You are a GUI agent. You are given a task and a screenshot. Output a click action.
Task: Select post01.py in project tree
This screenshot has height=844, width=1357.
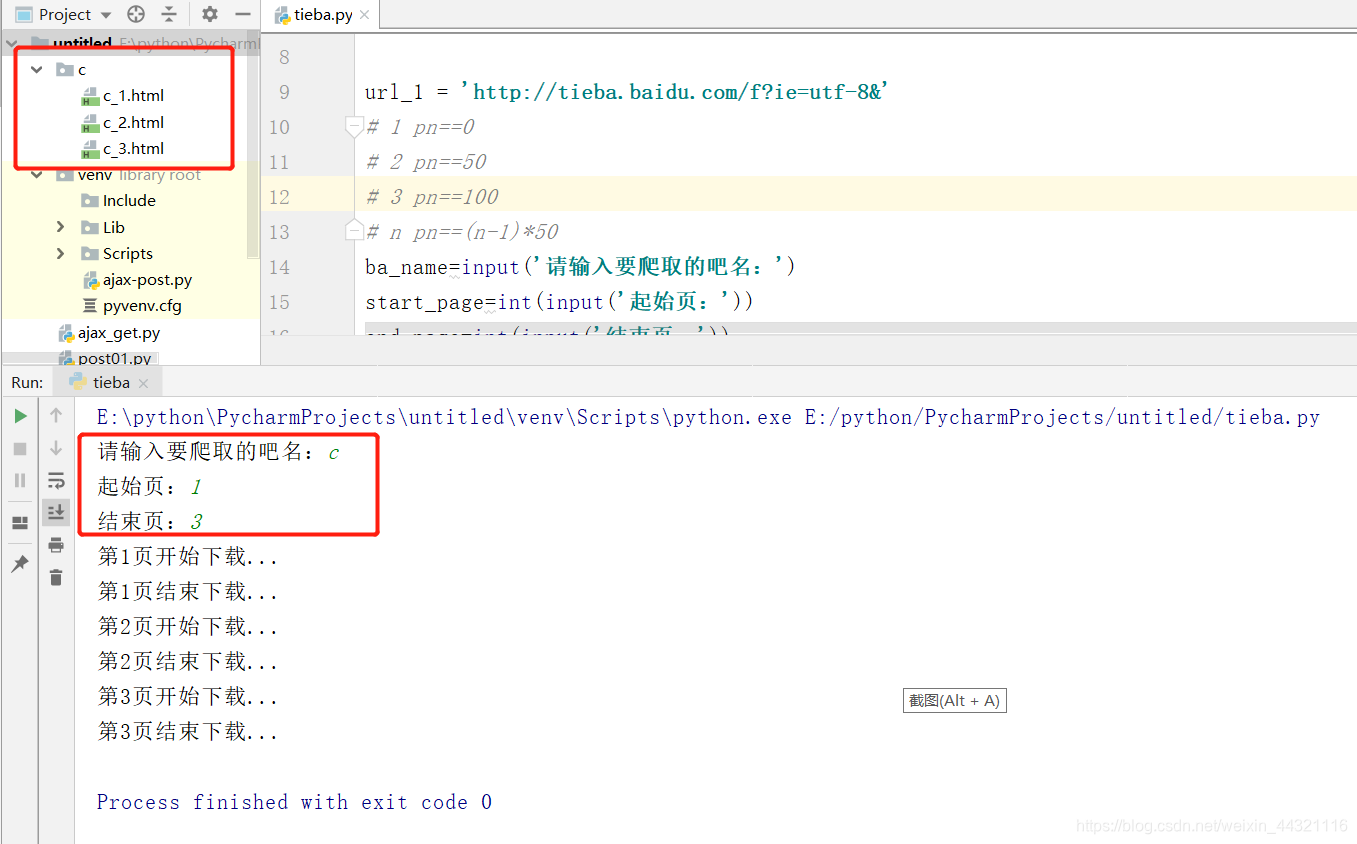point(115,358)
